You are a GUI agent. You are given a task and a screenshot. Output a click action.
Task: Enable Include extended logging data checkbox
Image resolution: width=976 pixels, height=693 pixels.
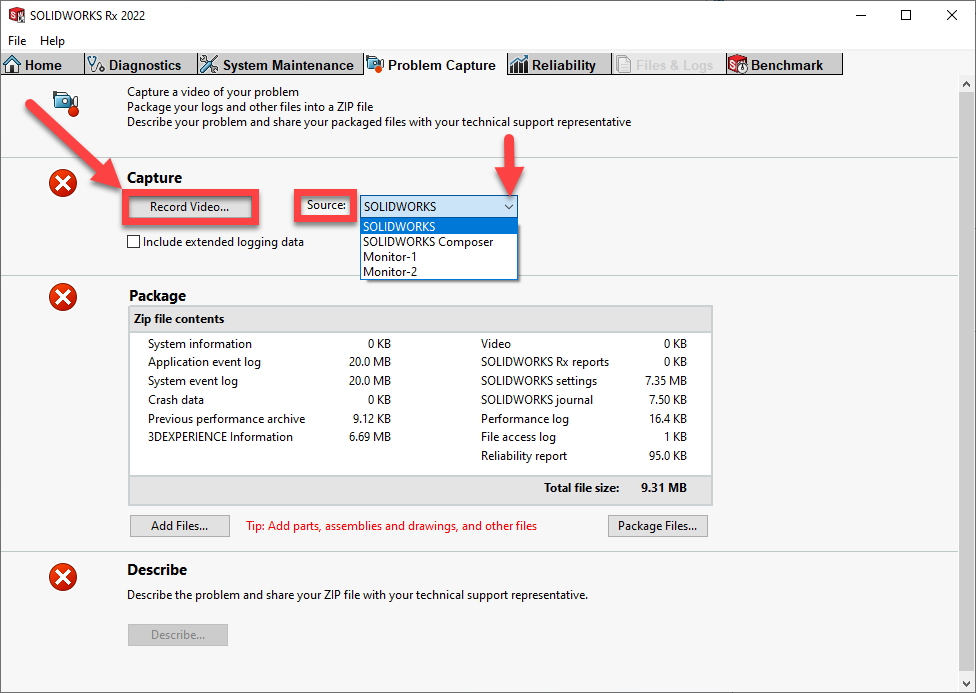(x=134, y=242)
